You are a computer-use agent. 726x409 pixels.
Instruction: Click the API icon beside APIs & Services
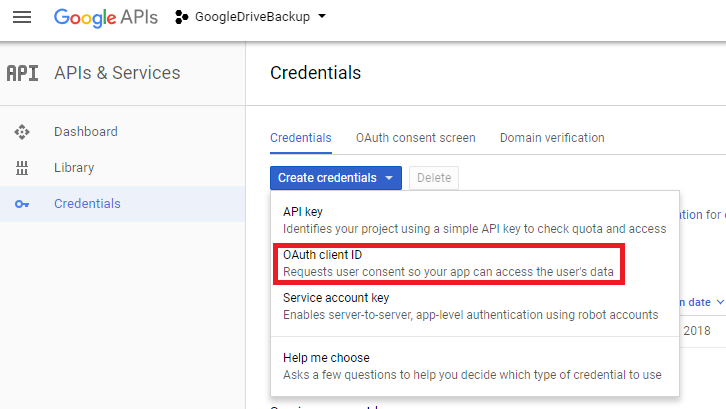pyautogui.click(x=22, y=73)
